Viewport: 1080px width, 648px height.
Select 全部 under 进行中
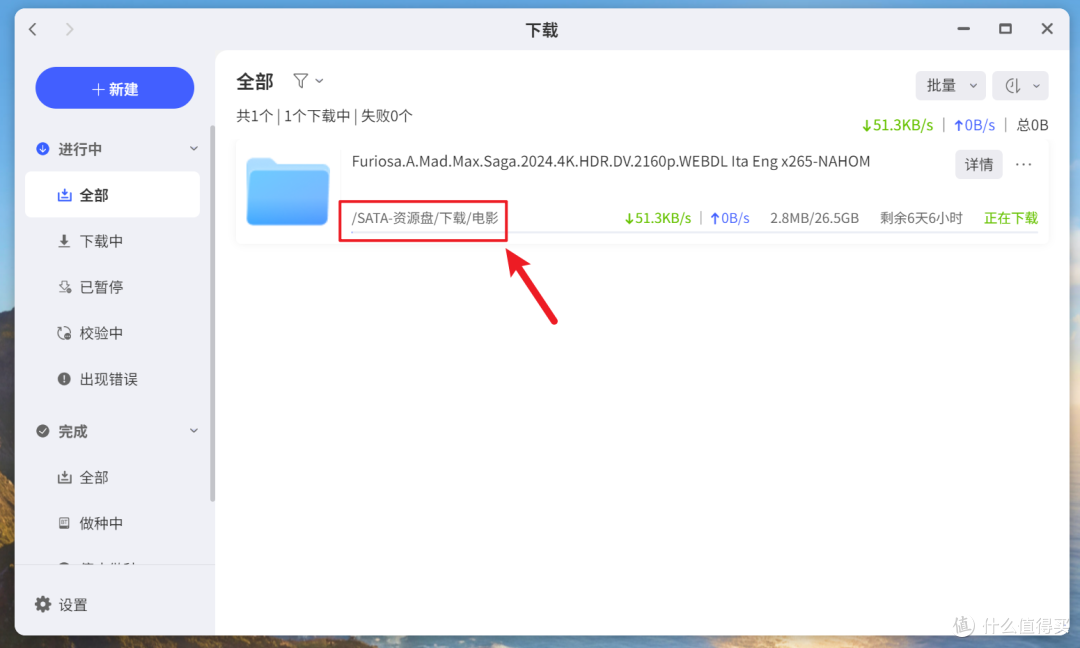(x=112, y=195)
